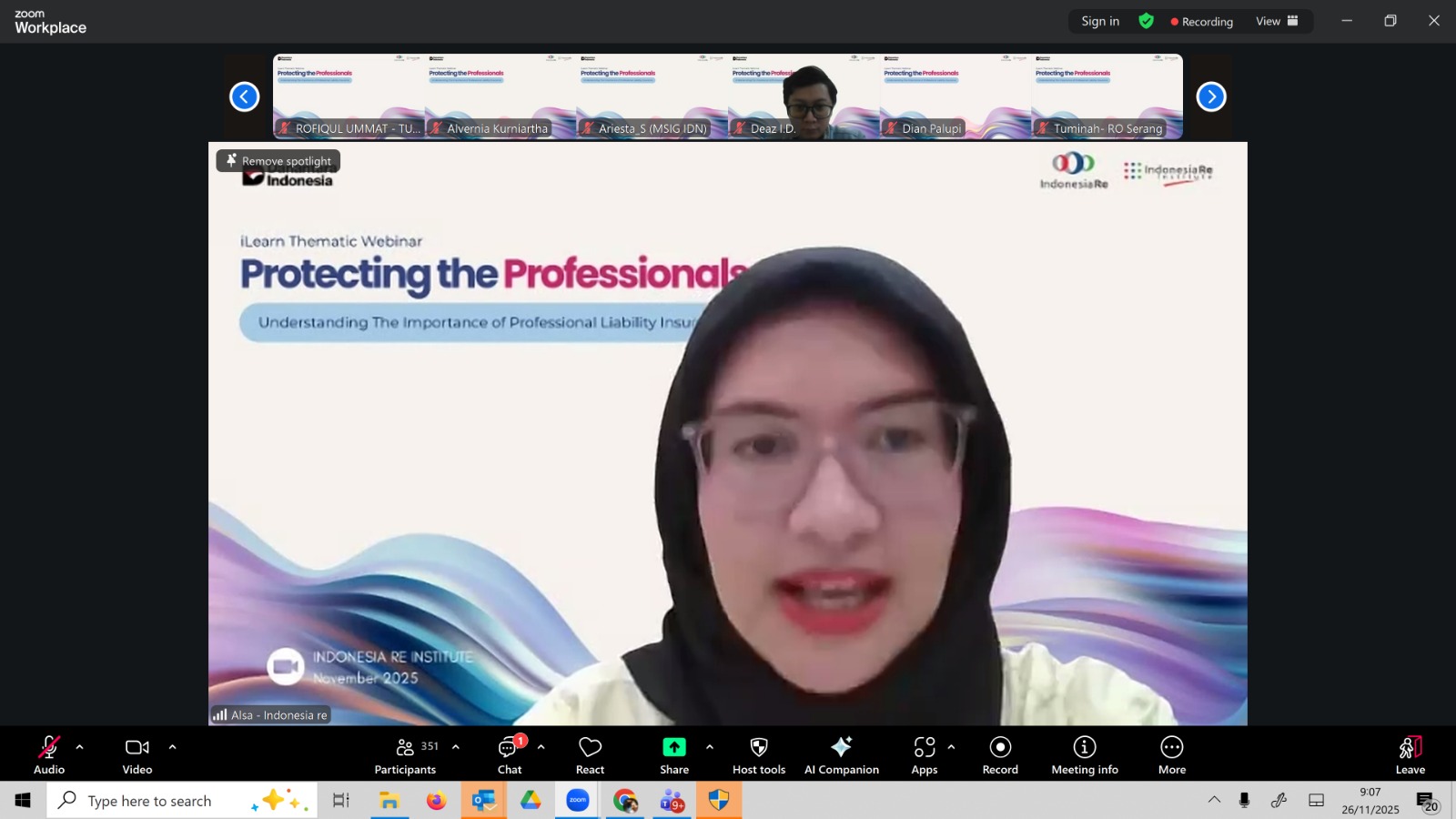Expand video options arrow beside Video
1456x819 pixels.
(173, 747)
